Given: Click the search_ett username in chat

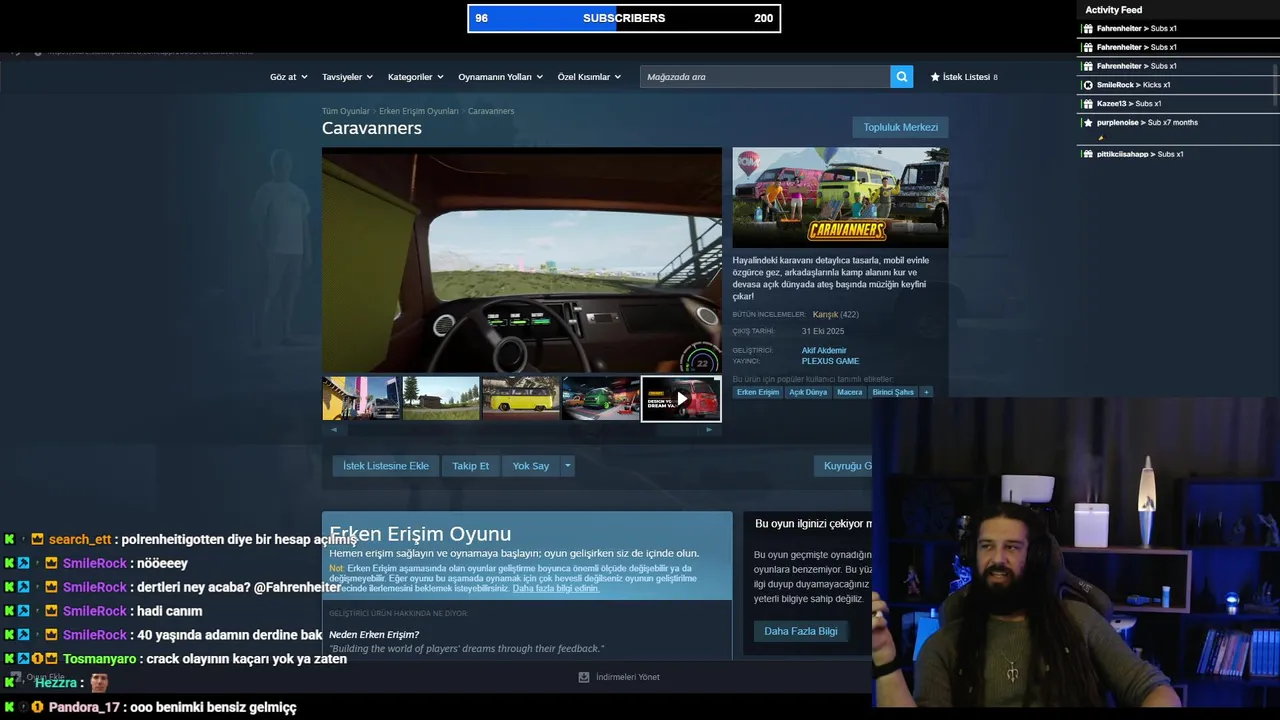Looking at the screenshot, I should [80, 539].
